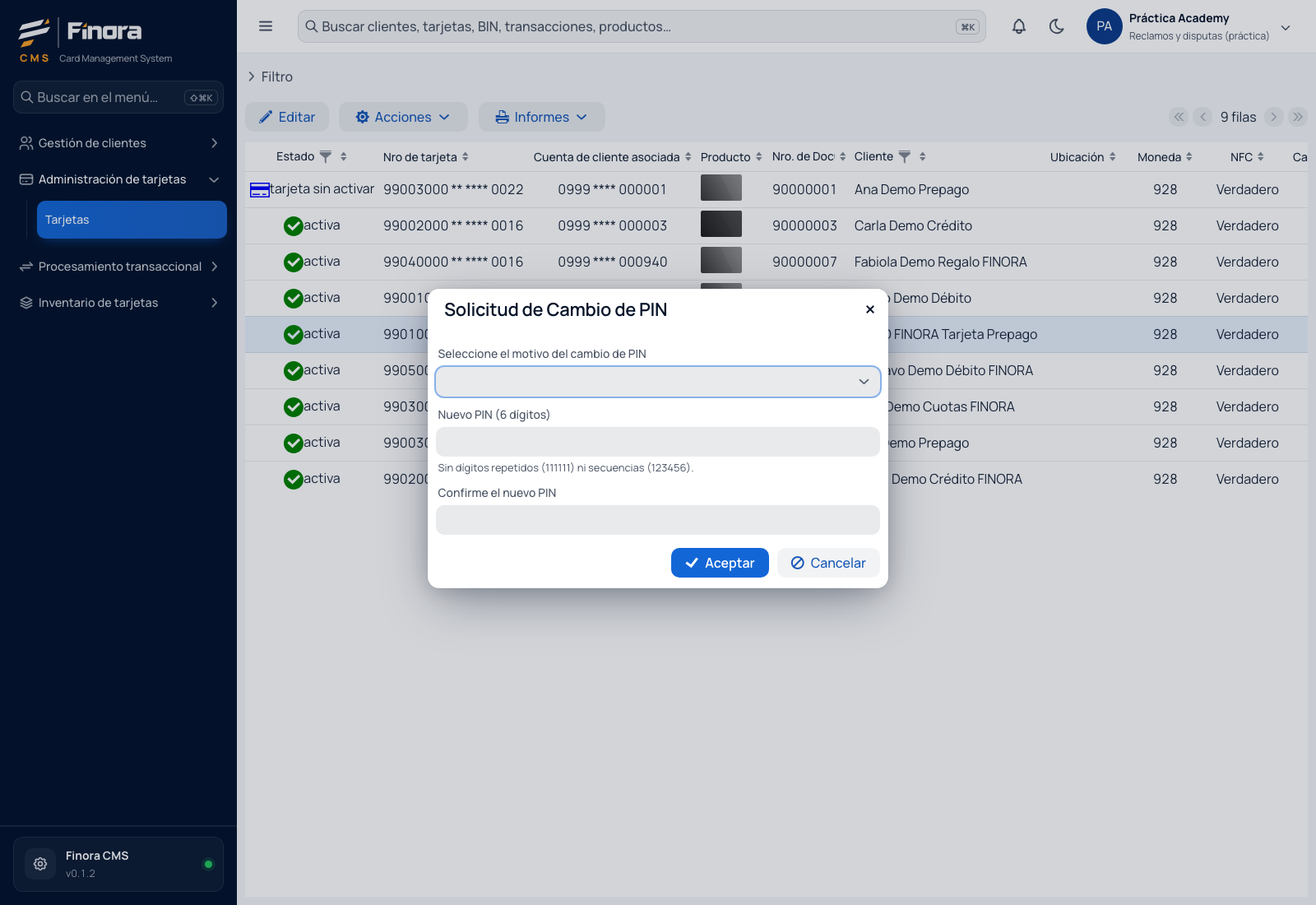The height and width of the screenshot is (905, 1316).
Task: Open the notifications bell
Action: [1019, 26]
